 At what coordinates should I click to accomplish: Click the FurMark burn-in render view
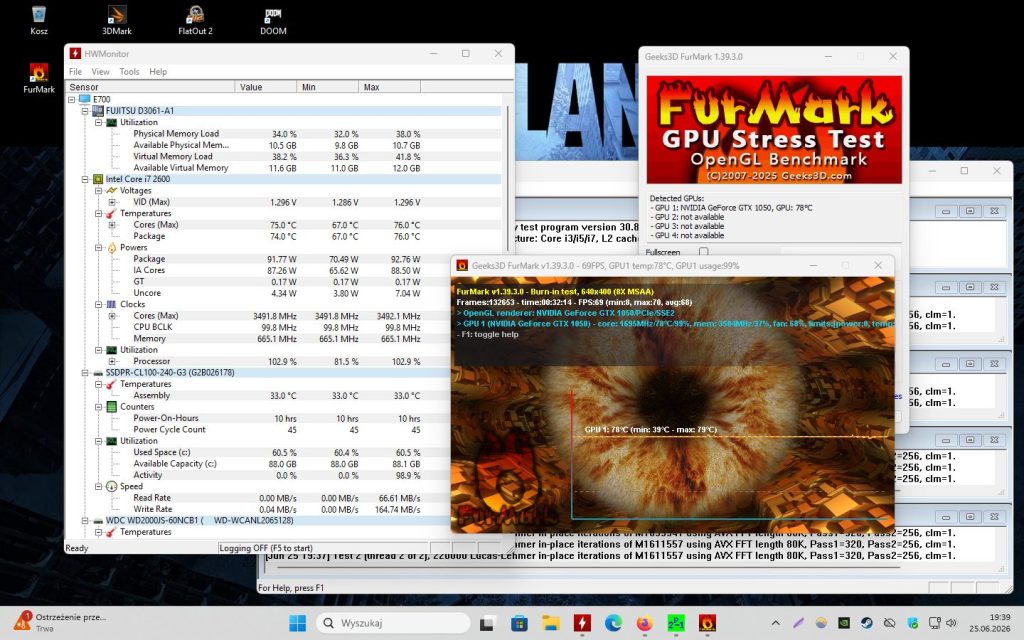[673, 404]
